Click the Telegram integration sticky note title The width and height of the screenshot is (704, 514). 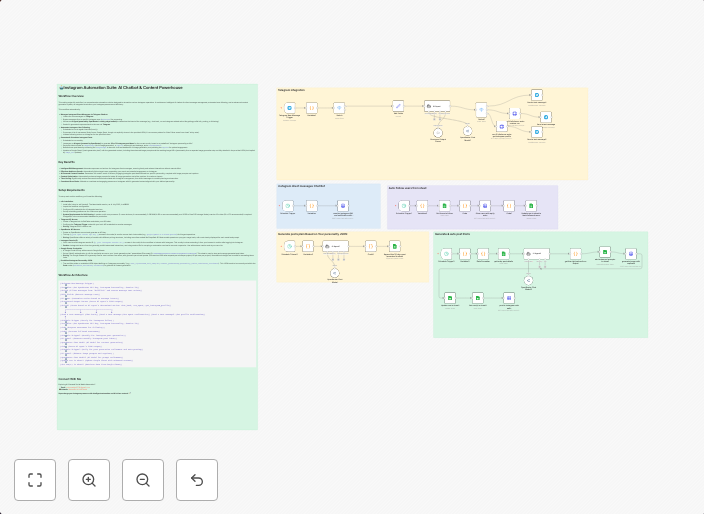pos(292,90)
